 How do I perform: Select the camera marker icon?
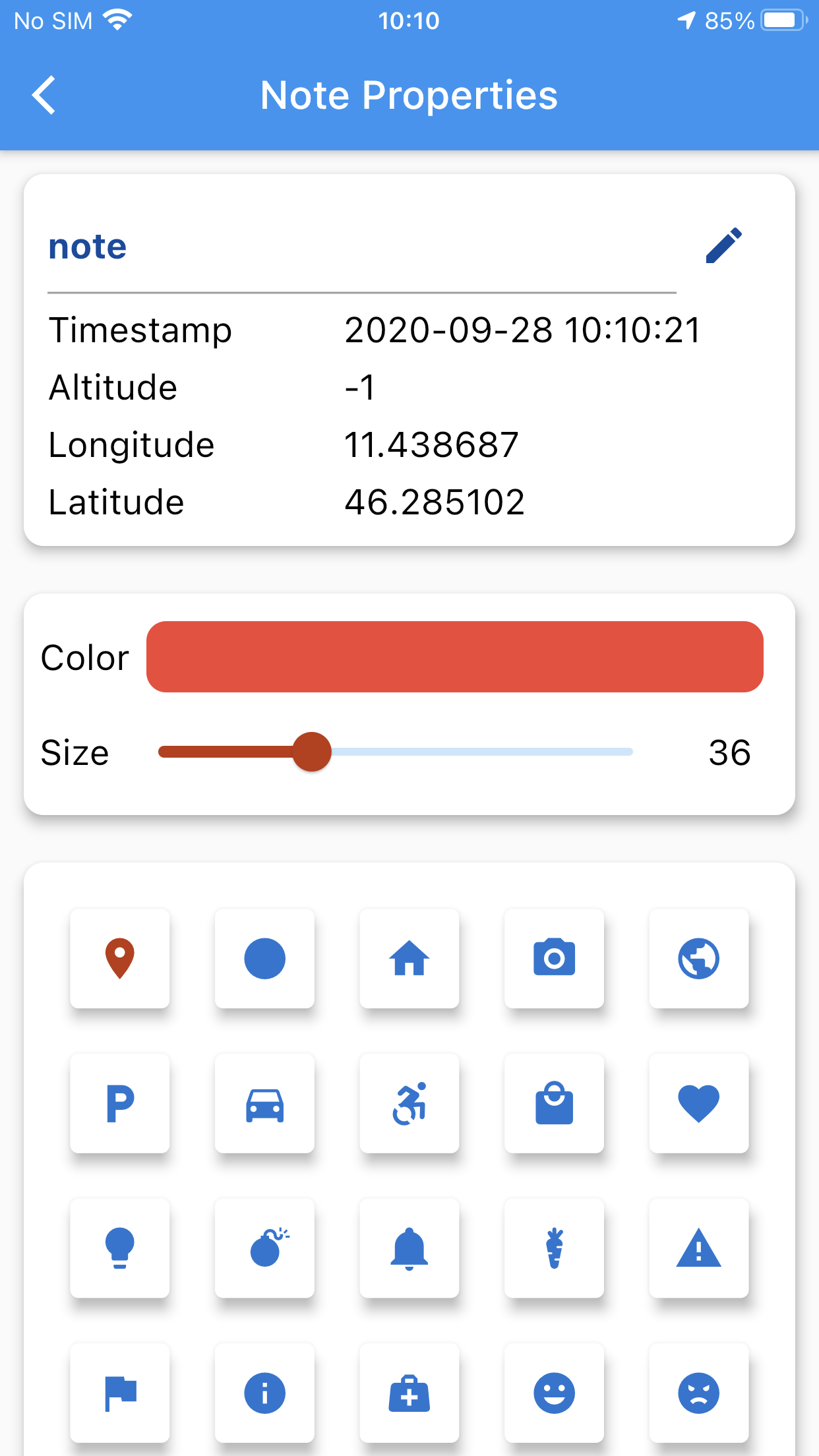pyautogui.click(x=554, y=958)
